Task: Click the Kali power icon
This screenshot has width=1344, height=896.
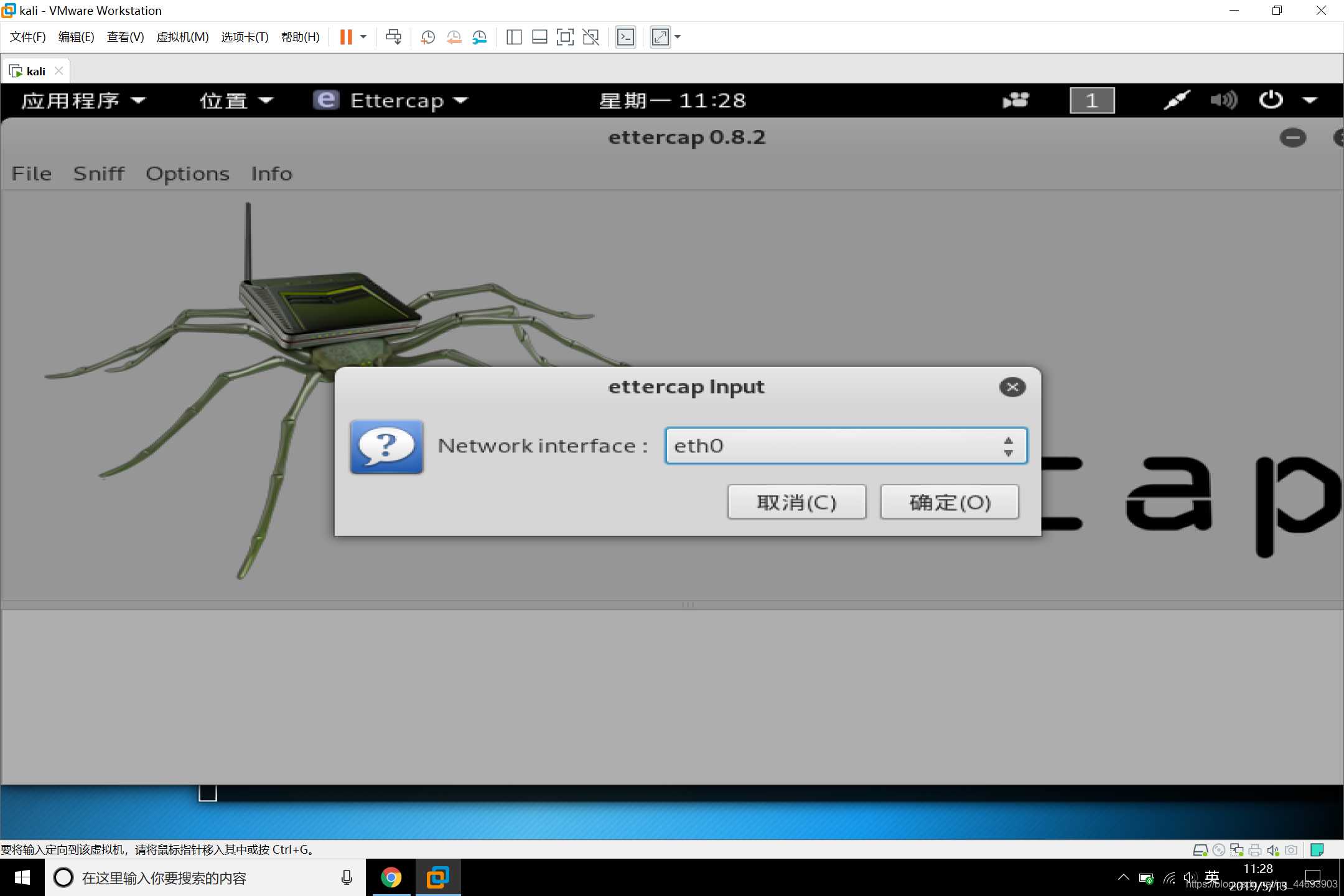Action: pyautogui.click(x=1271, y=100)
